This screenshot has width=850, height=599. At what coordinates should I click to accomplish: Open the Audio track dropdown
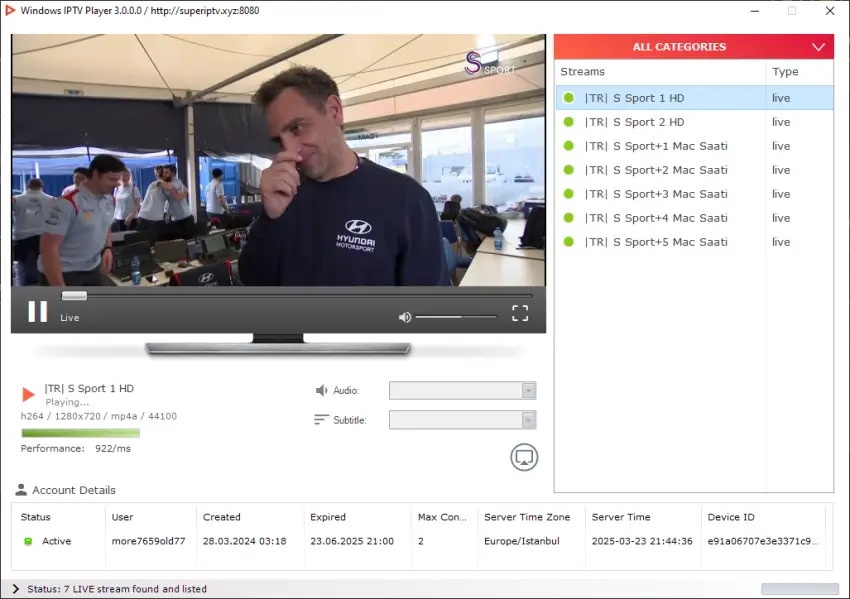tap(462, 390)
